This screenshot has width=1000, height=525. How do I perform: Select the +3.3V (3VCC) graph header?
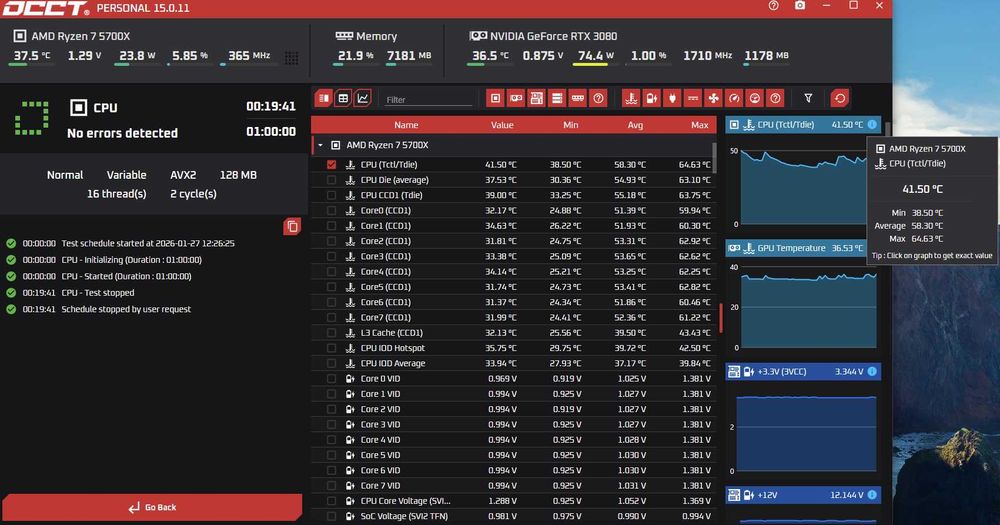click(x=804, y=371)
